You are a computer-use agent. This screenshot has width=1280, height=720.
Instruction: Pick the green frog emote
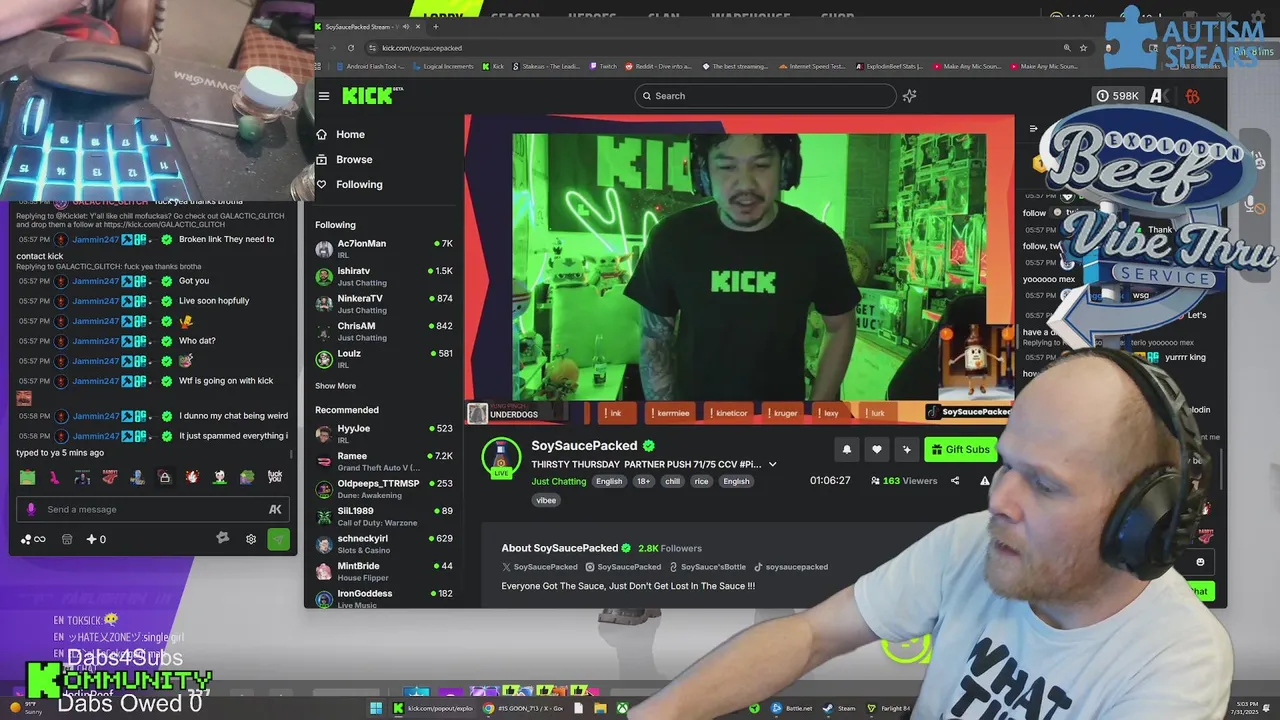(27, 477)
